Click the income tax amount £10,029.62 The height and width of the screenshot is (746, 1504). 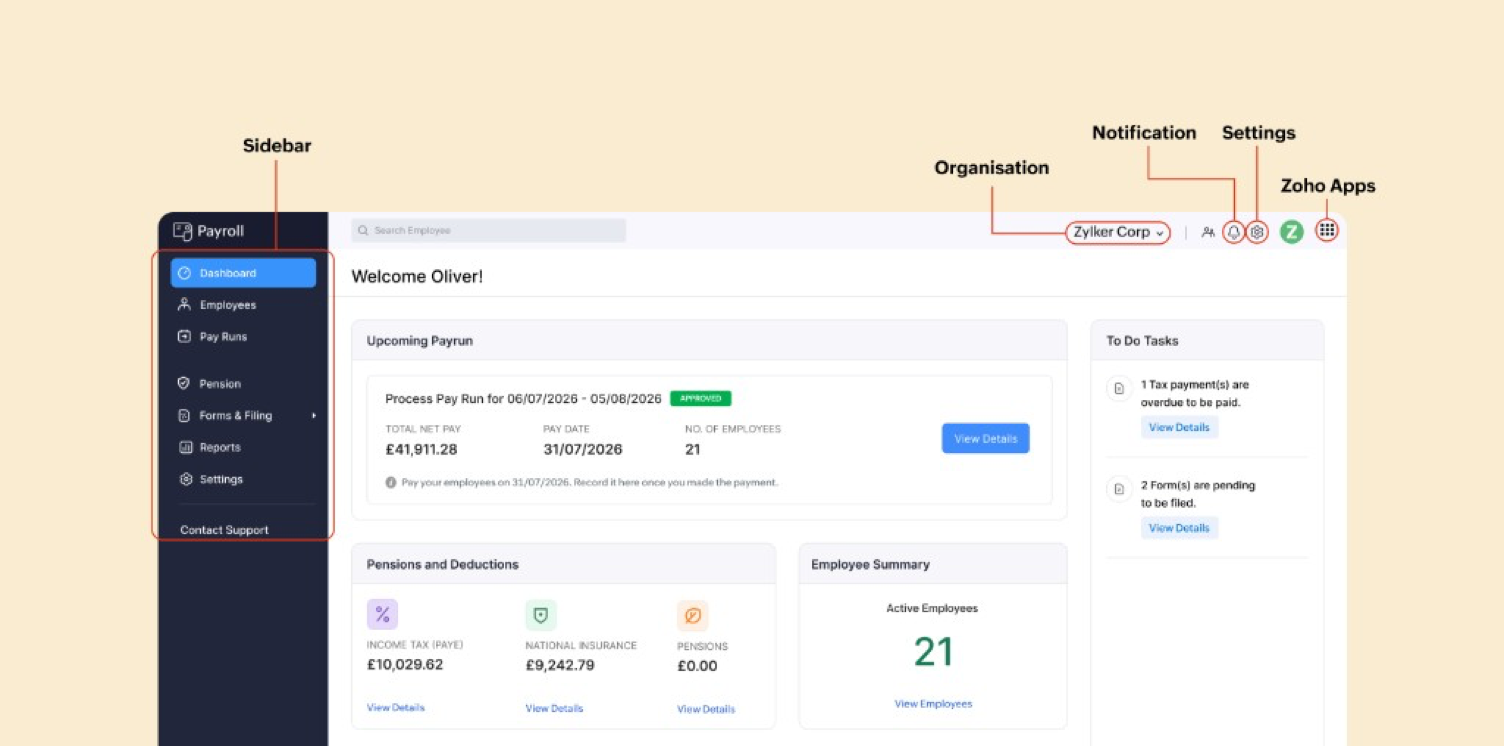[405, 665]
